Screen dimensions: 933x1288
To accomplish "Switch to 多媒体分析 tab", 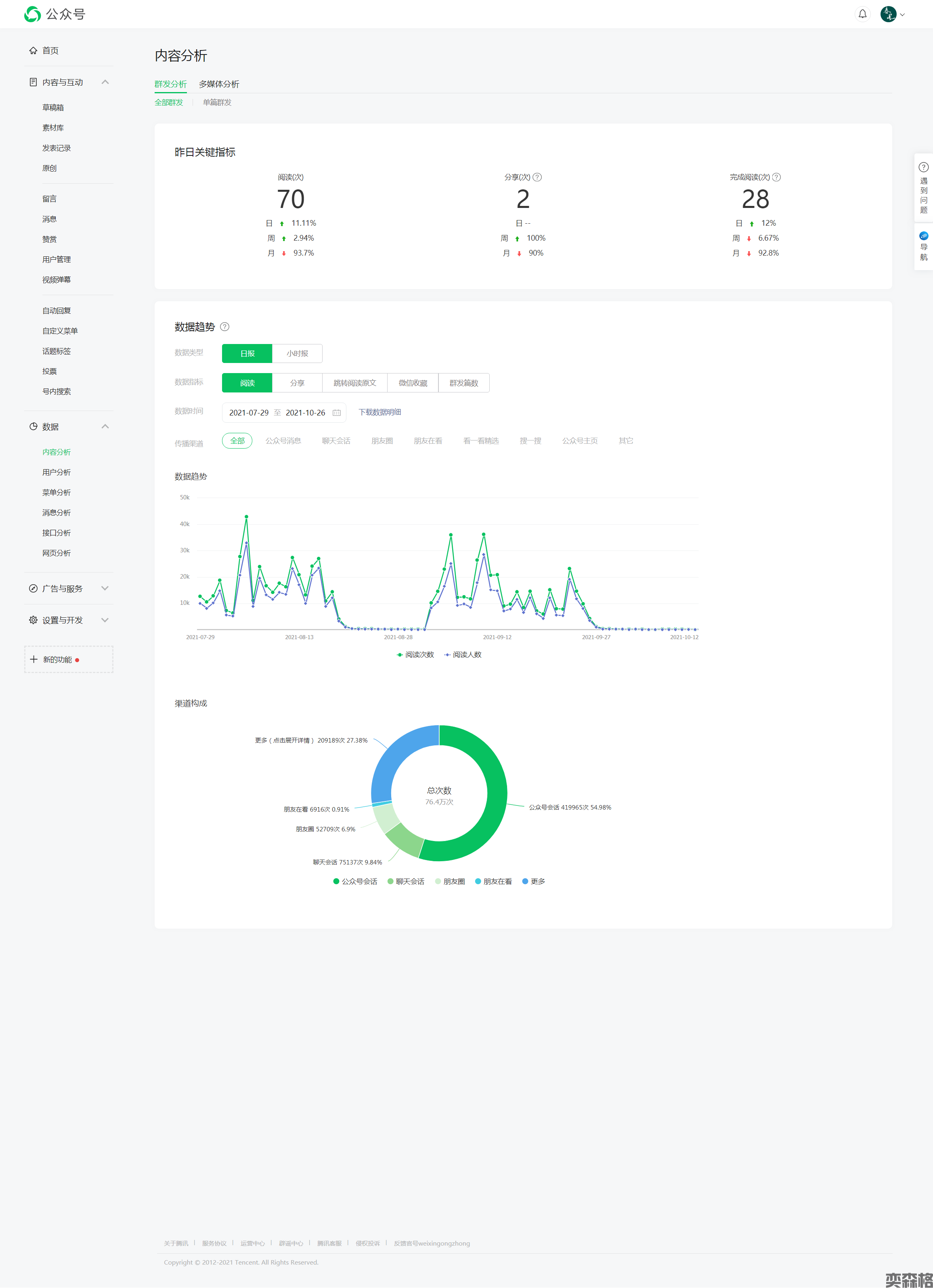I will 219,84.
